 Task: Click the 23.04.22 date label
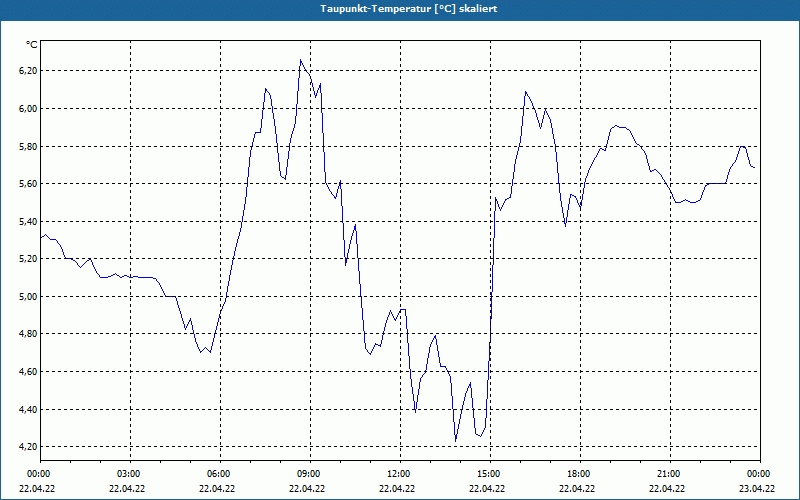point(757,488)
